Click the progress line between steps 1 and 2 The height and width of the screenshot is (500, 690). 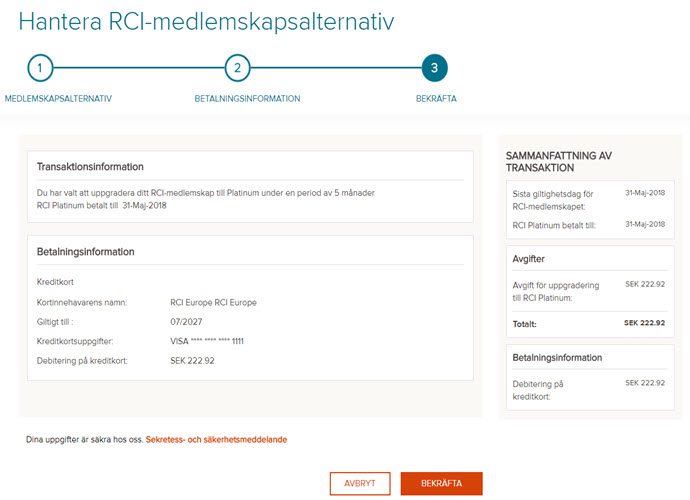[x=139, y=68]
